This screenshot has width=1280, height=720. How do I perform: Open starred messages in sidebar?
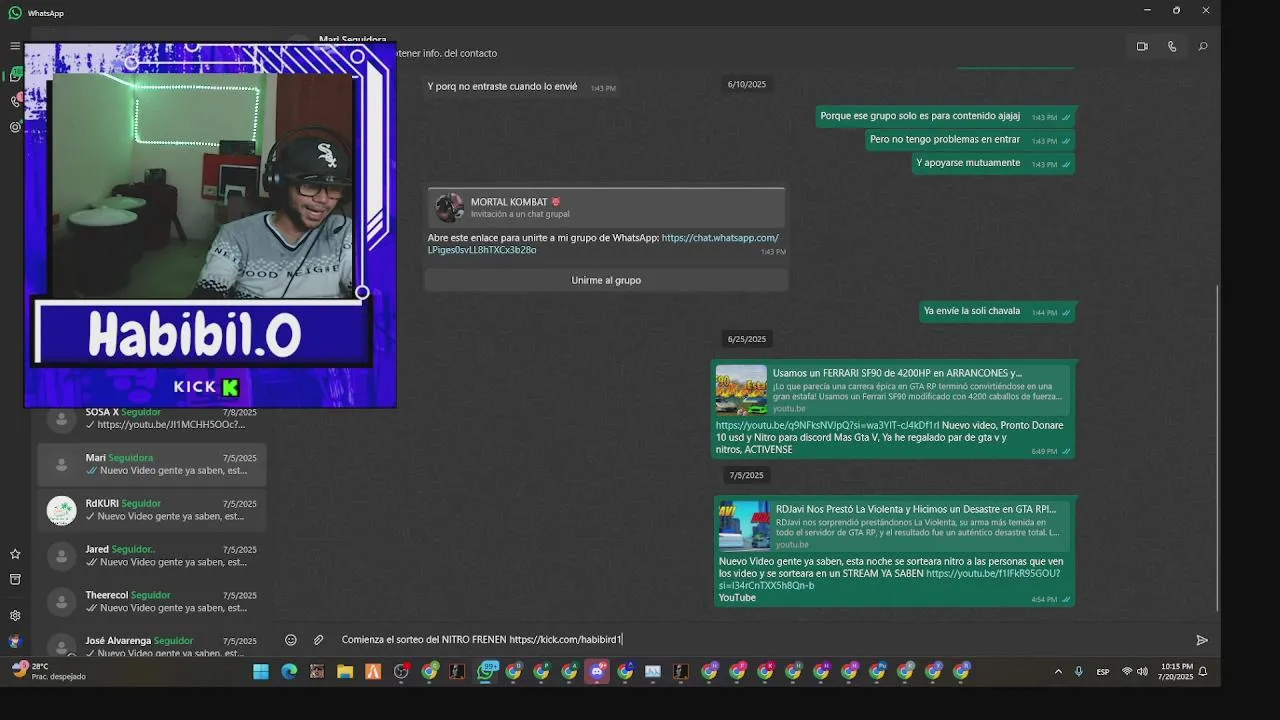pyautogui.click(x=15, y=554)
